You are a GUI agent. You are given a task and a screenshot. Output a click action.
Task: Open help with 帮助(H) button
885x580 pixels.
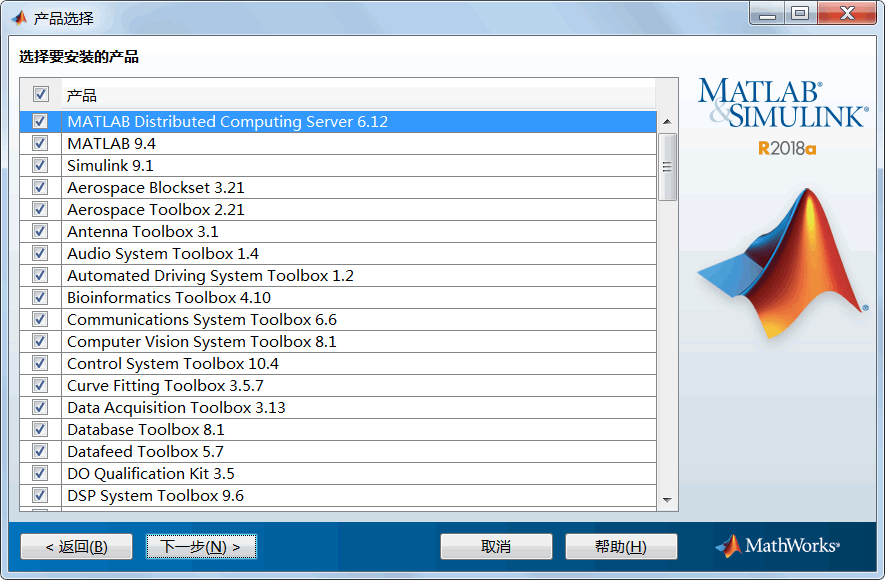621,547
